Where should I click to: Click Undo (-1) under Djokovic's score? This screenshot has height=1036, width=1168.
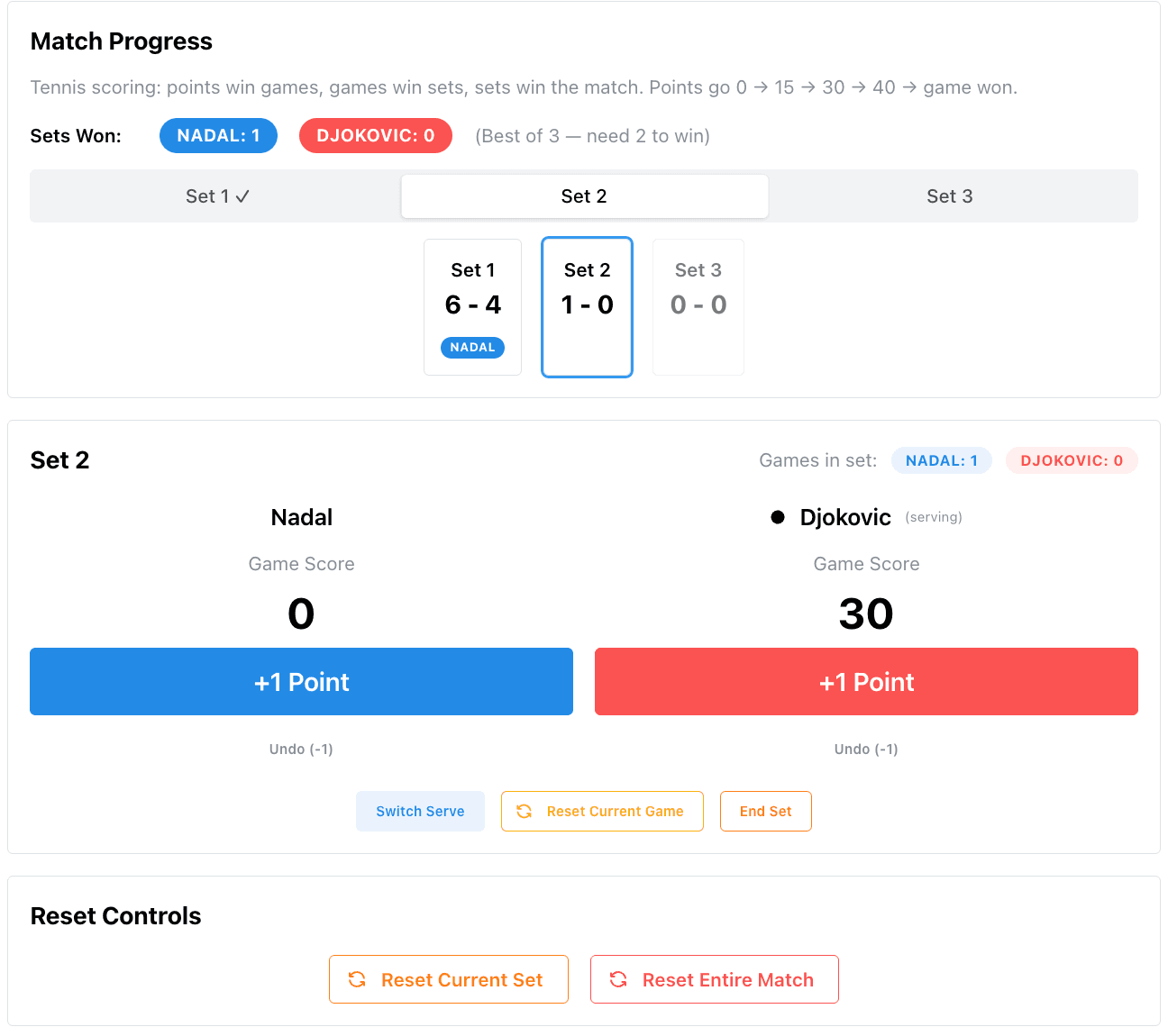point(866,749)
